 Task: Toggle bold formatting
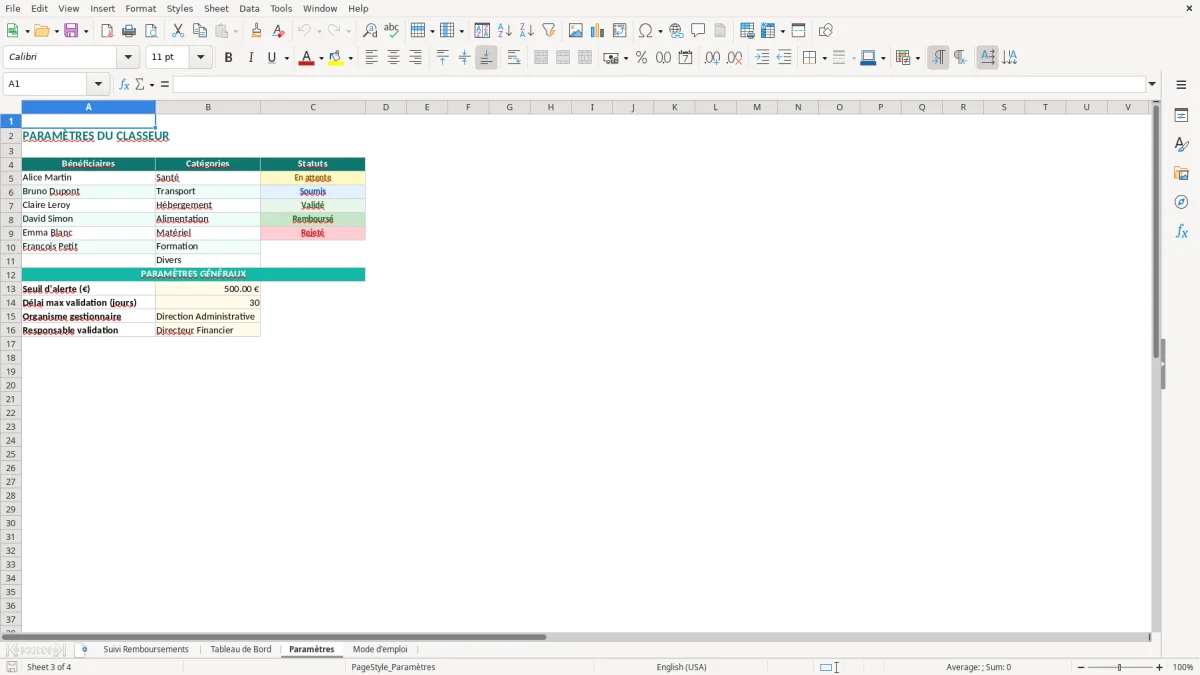click(228, 58)
